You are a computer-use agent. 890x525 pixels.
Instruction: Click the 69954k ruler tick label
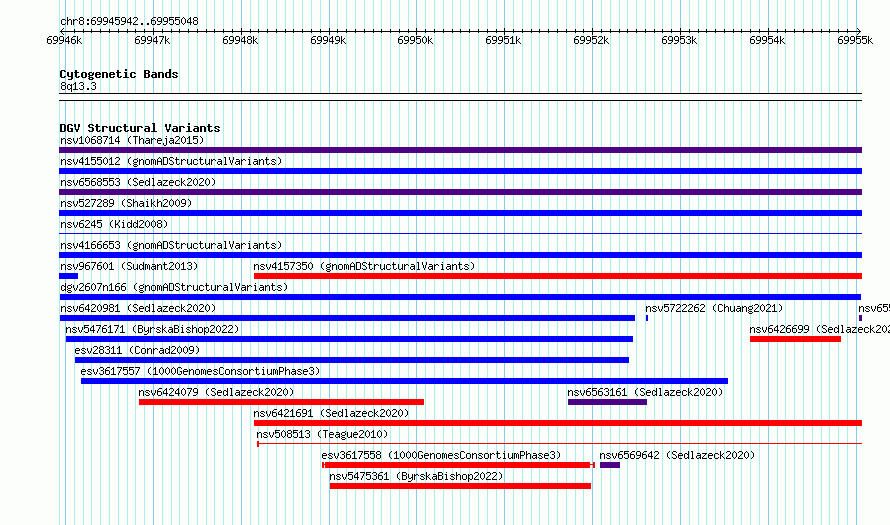coord(767,40)
